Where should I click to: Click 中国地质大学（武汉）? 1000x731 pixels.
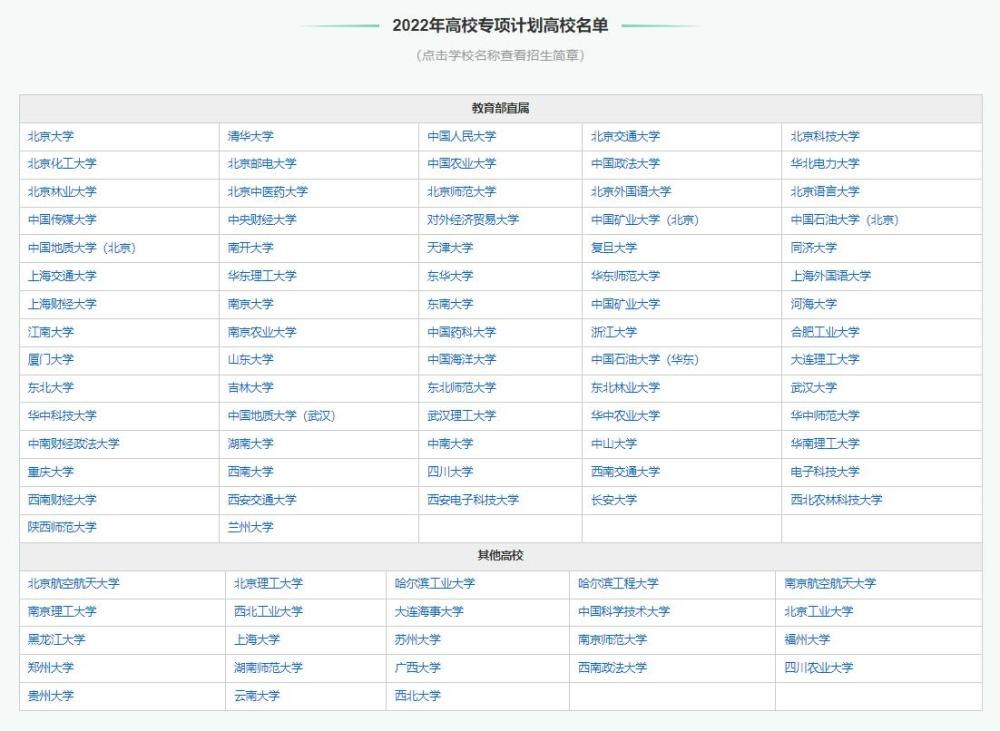coord(281,416)
